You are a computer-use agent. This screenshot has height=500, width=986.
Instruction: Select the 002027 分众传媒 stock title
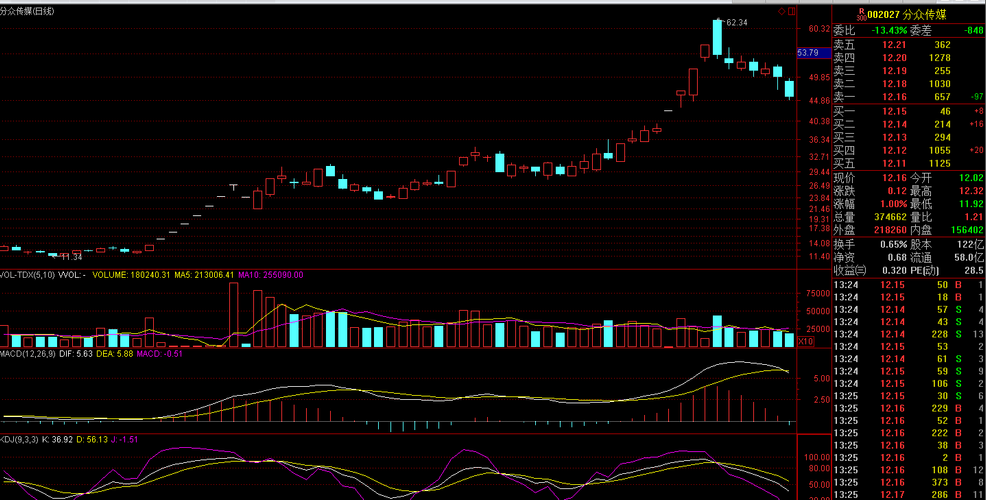point(906,14)
